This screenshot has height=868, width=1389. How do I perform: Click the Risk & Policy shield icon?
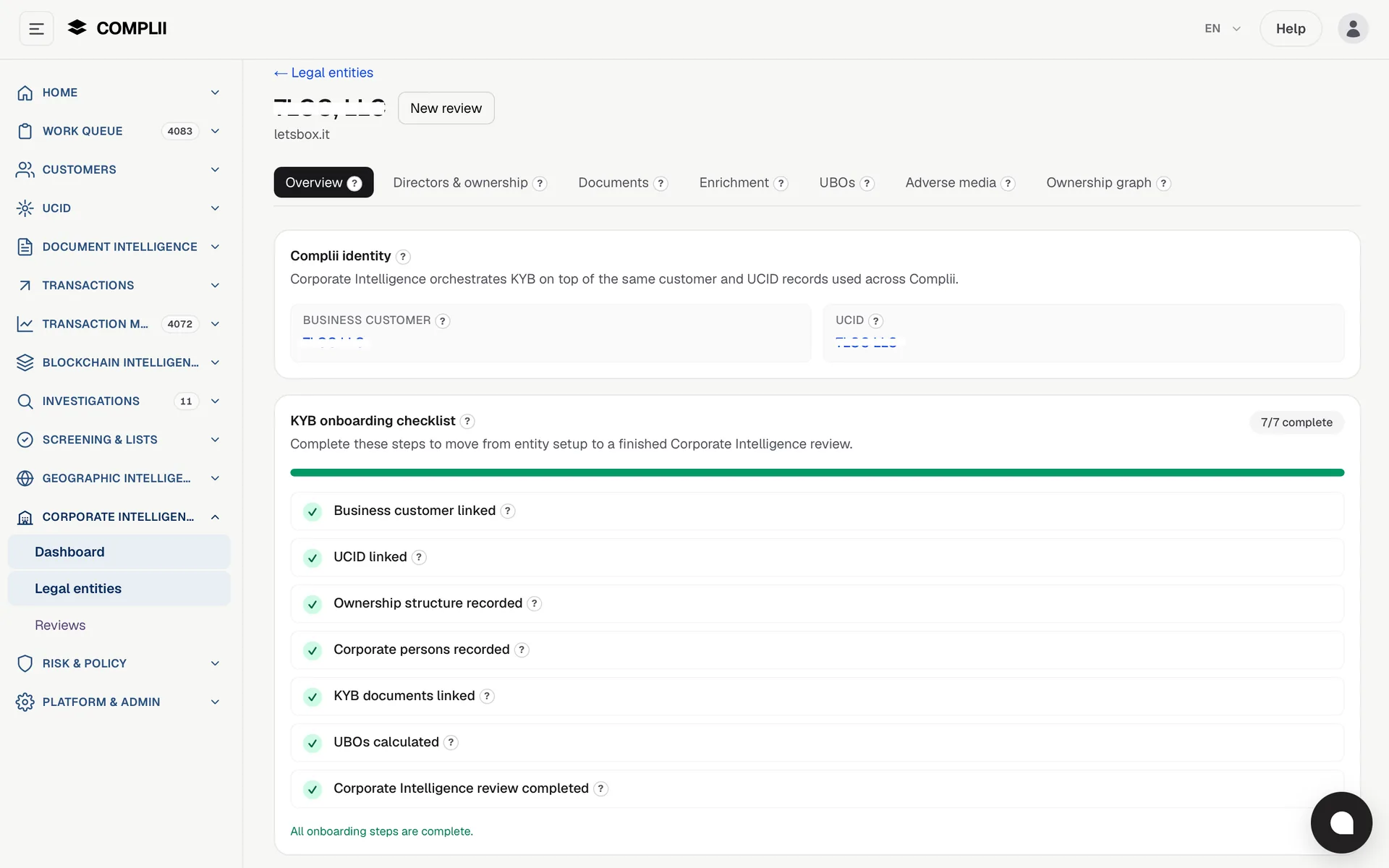(x=25, y=663)
